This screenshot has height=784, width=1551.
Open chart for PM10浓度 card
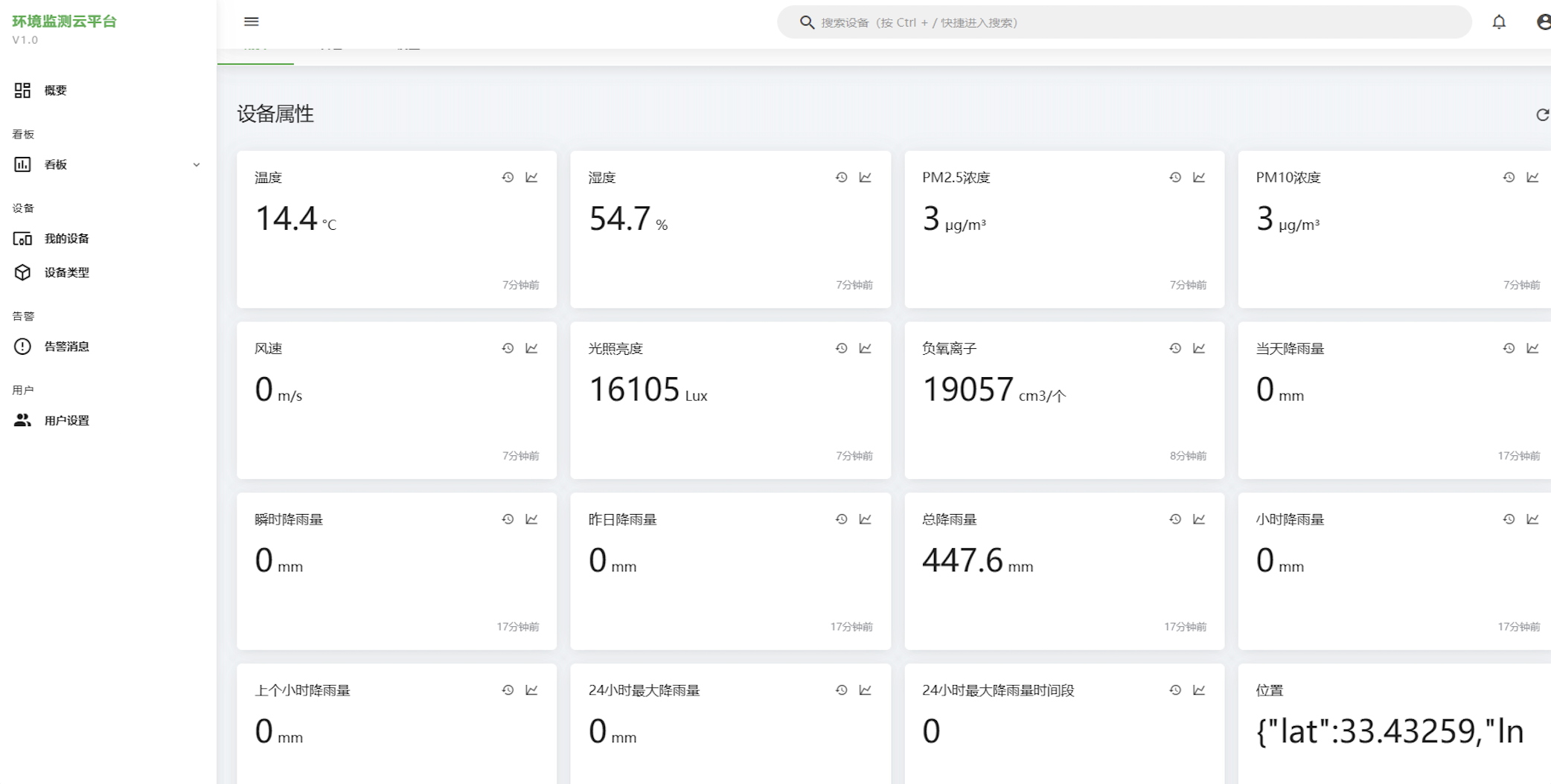point(1532,177)
